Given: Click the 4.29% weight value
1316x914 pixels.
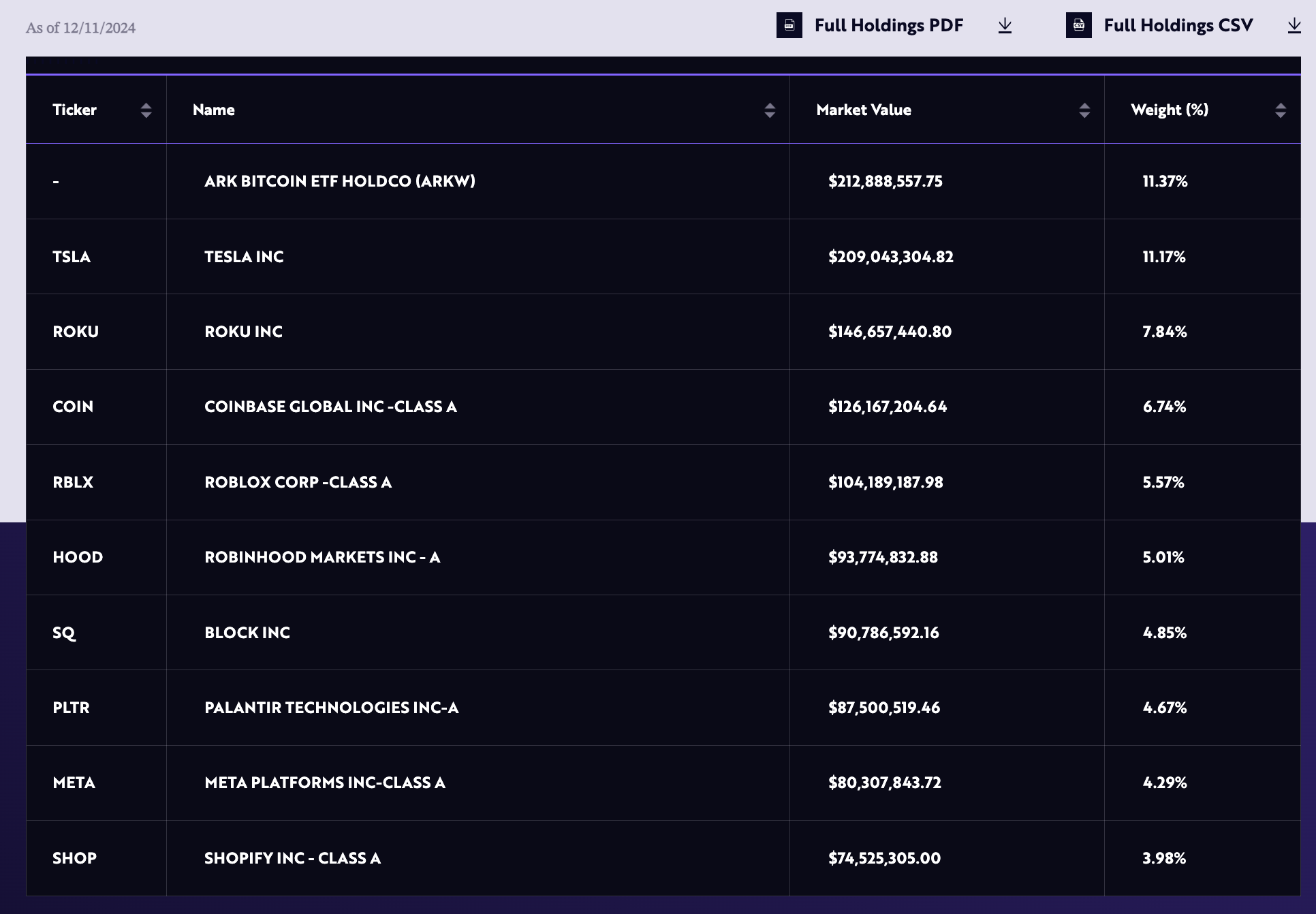Looking at the screenshot, I should coord(1165,783).
